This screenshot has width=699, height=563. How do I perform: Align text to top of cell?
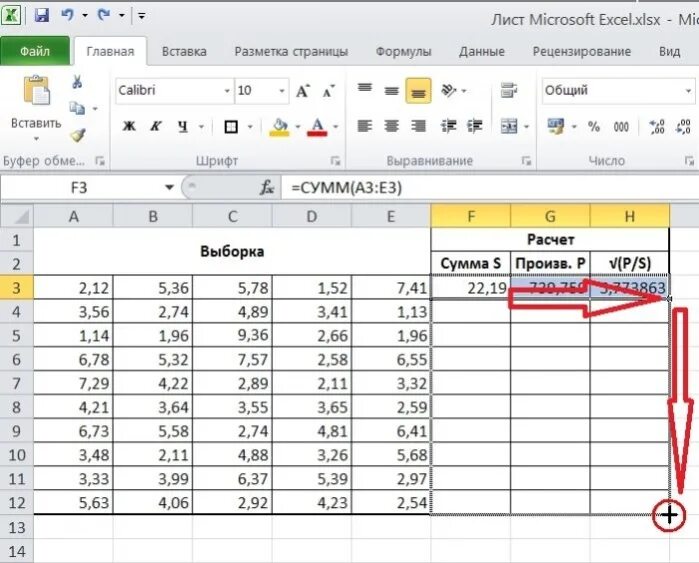click(x=365, y=90)
